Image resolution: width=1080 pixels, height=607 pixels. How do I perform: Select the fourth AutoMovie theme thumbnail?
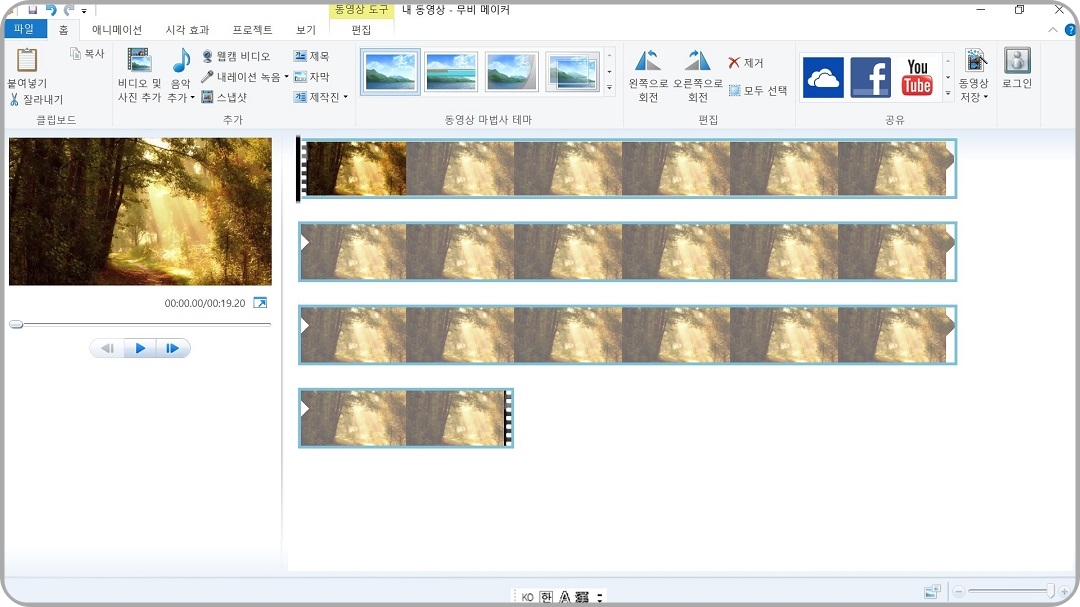coord(572,72)
